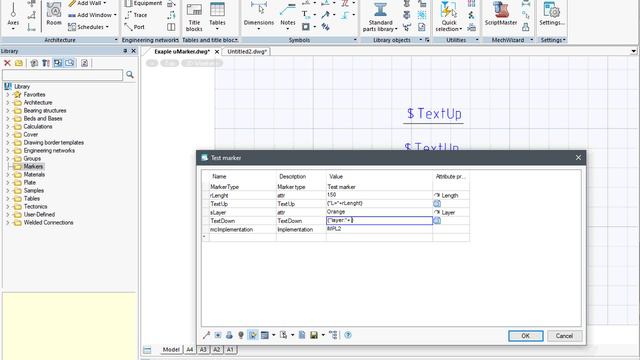Image resolution: width=640 pixels, height=360 pixels.
Task: Toggle the preview pane button in Library toolbar
Action: (x=70, y=63)
